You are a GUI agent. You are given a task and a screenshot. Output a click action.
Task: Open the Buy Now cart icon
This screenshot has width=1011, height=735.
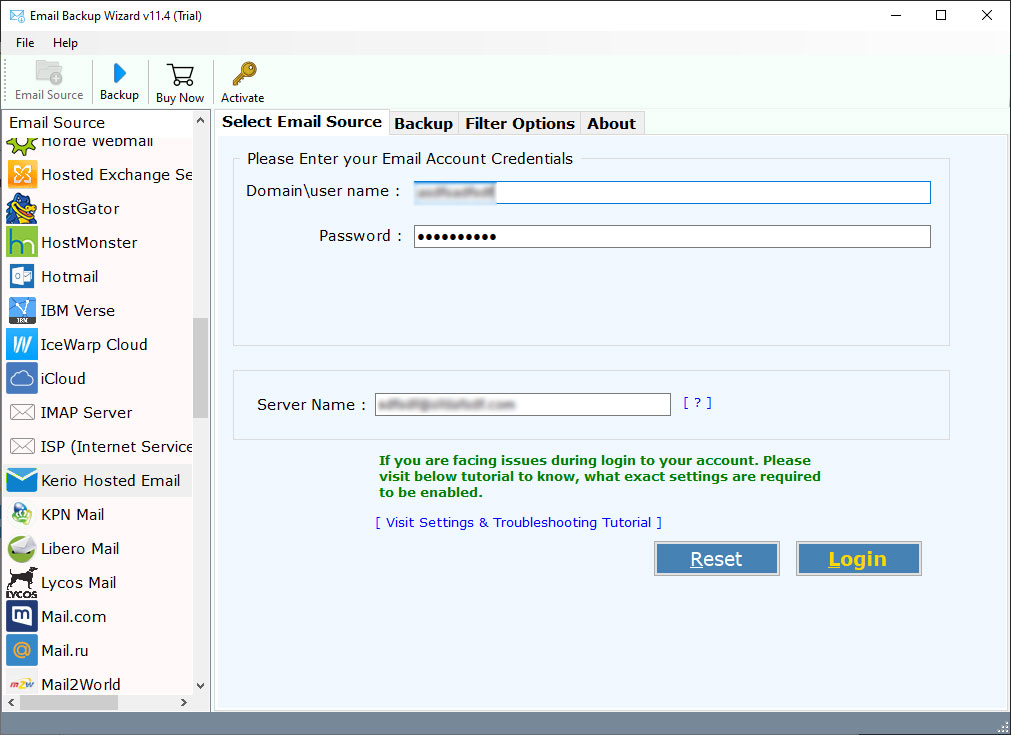pyautogui.click(x=180, y=75)
